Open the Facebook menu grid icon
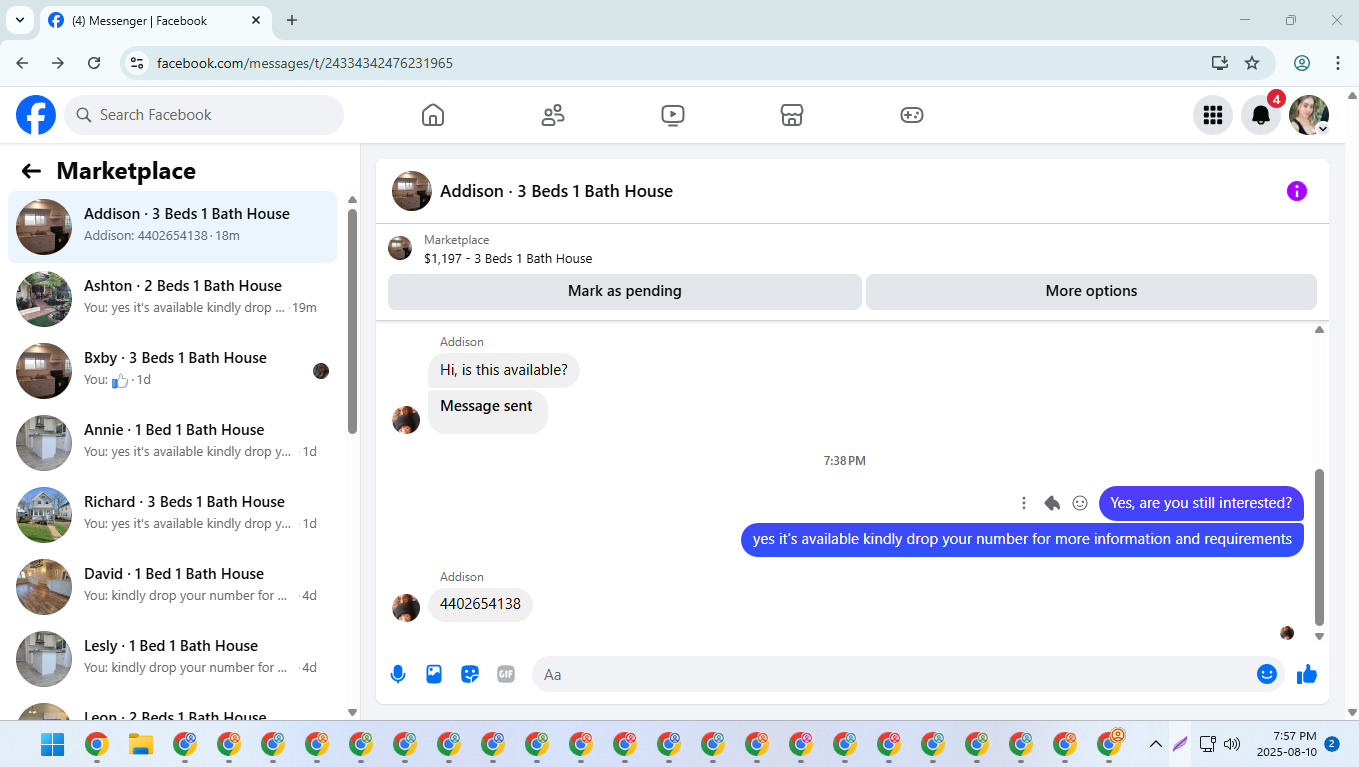The image size is (1359, 767). [x=1213, y=115]
